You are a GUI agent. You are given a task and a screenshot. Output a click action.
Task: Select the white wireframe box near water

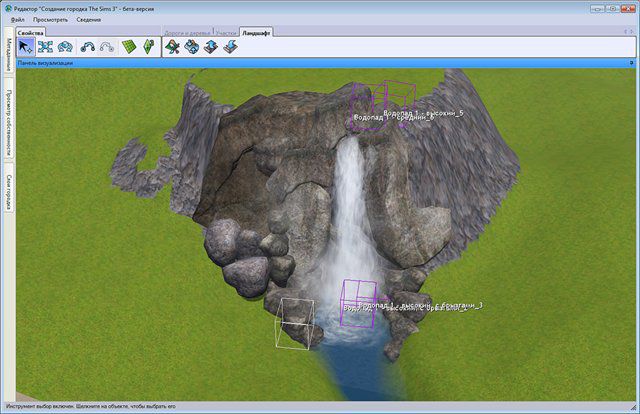[295, 323]
